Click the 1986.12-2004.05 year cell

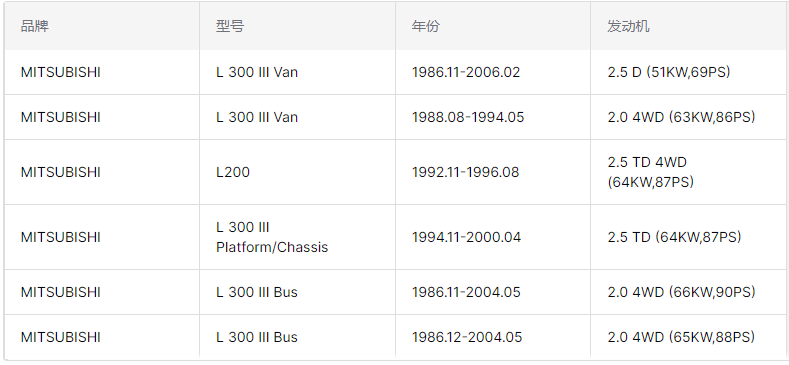tap(467, 337)
